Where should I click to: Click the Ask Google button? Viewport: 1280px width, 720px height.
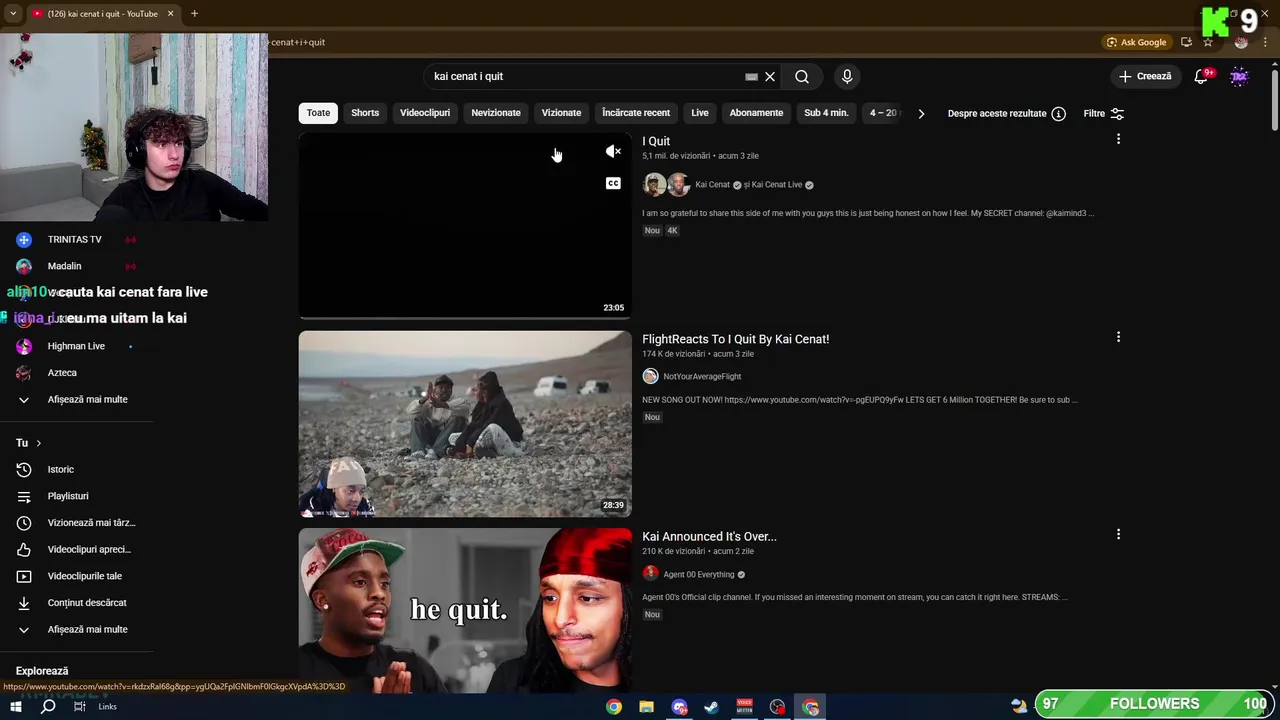1137,42
